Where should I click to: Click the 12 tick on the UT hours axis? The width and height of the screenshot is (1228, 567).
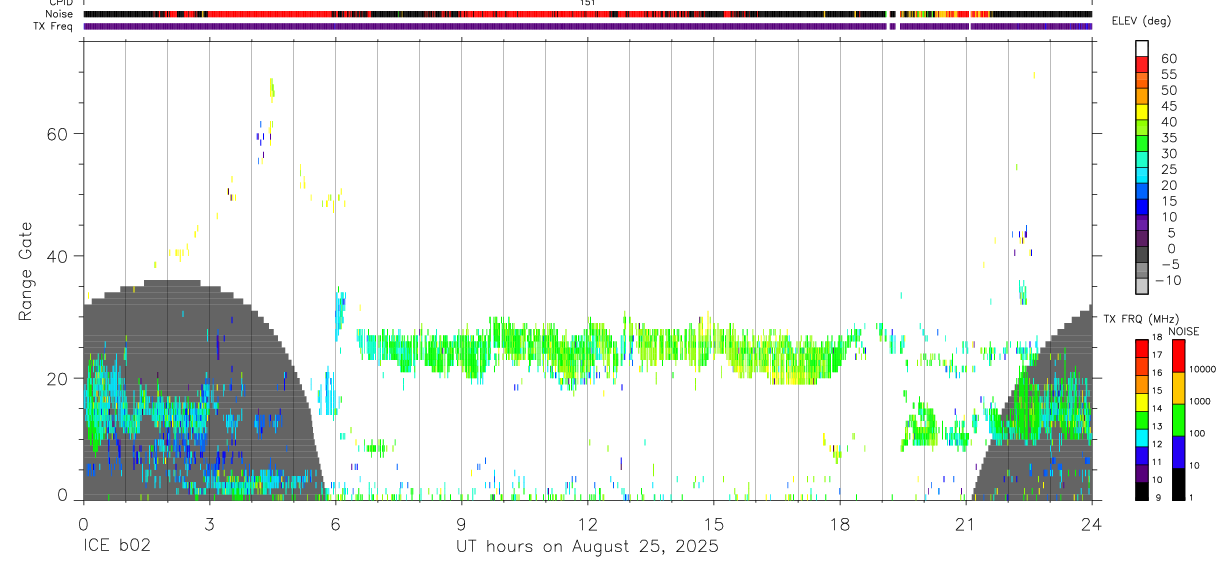(x=587, y=523)
